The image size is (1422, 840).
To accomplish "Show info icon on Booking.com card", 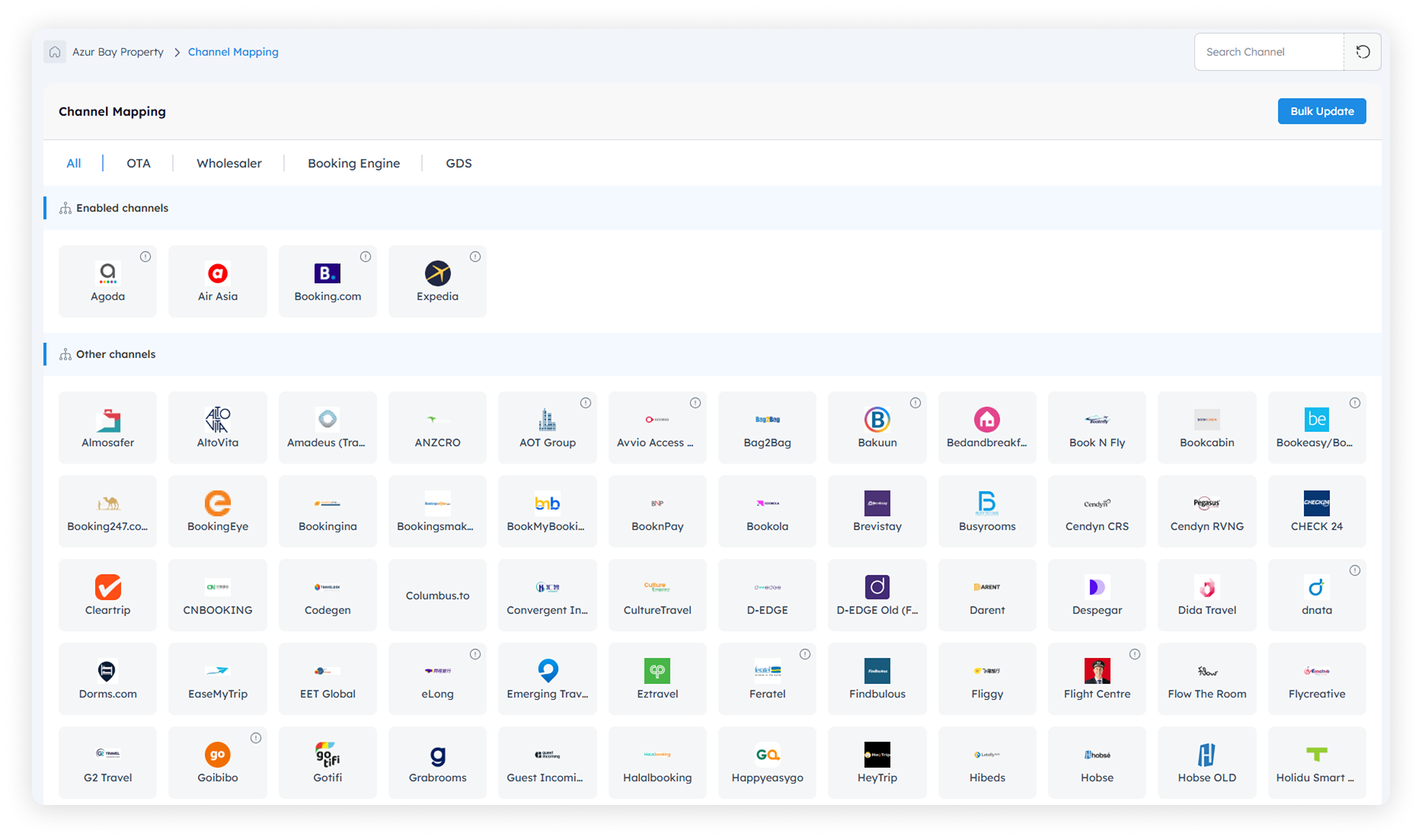I will tap(366, 257).
